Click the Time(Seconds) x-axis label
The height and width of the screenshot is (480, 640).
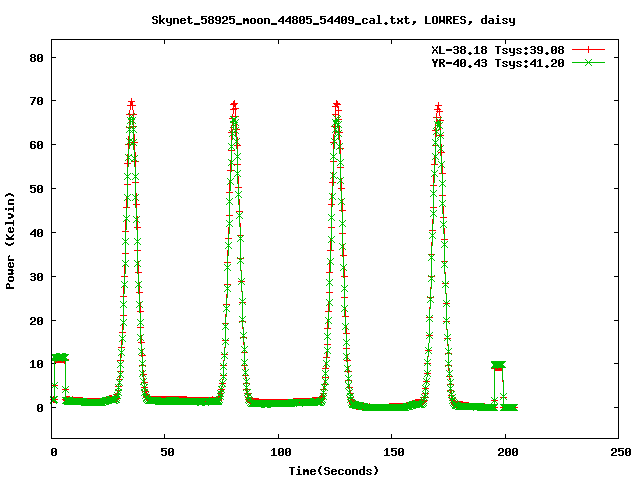(333, 471)
